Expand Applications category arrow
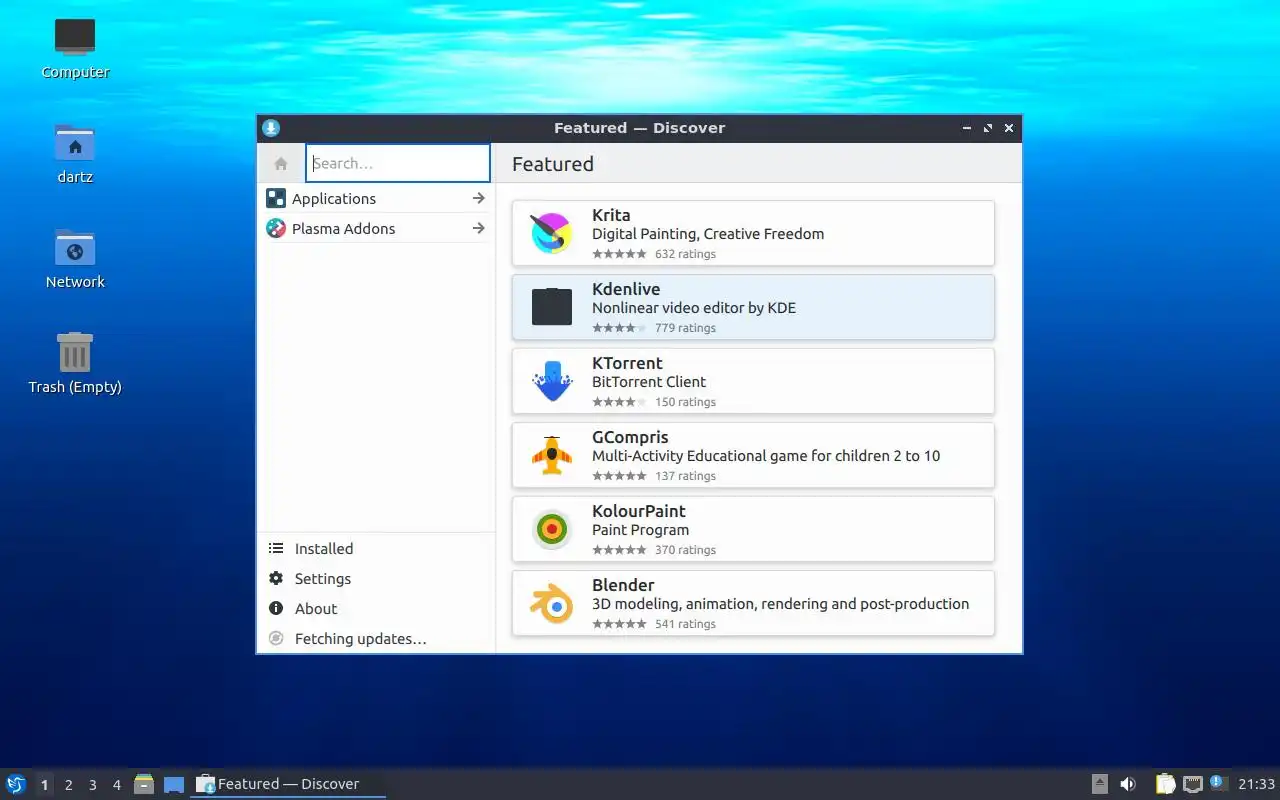 (x=479, y=198)
